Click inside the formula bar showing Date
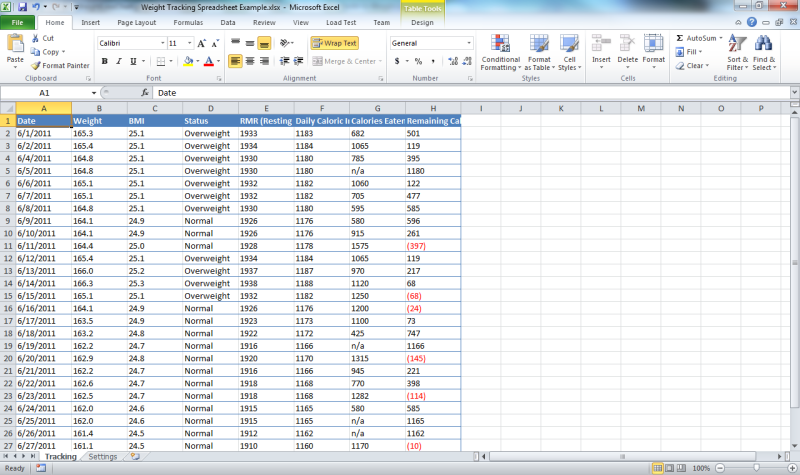The height and width of the screenshot is (475, 800). 472,93
